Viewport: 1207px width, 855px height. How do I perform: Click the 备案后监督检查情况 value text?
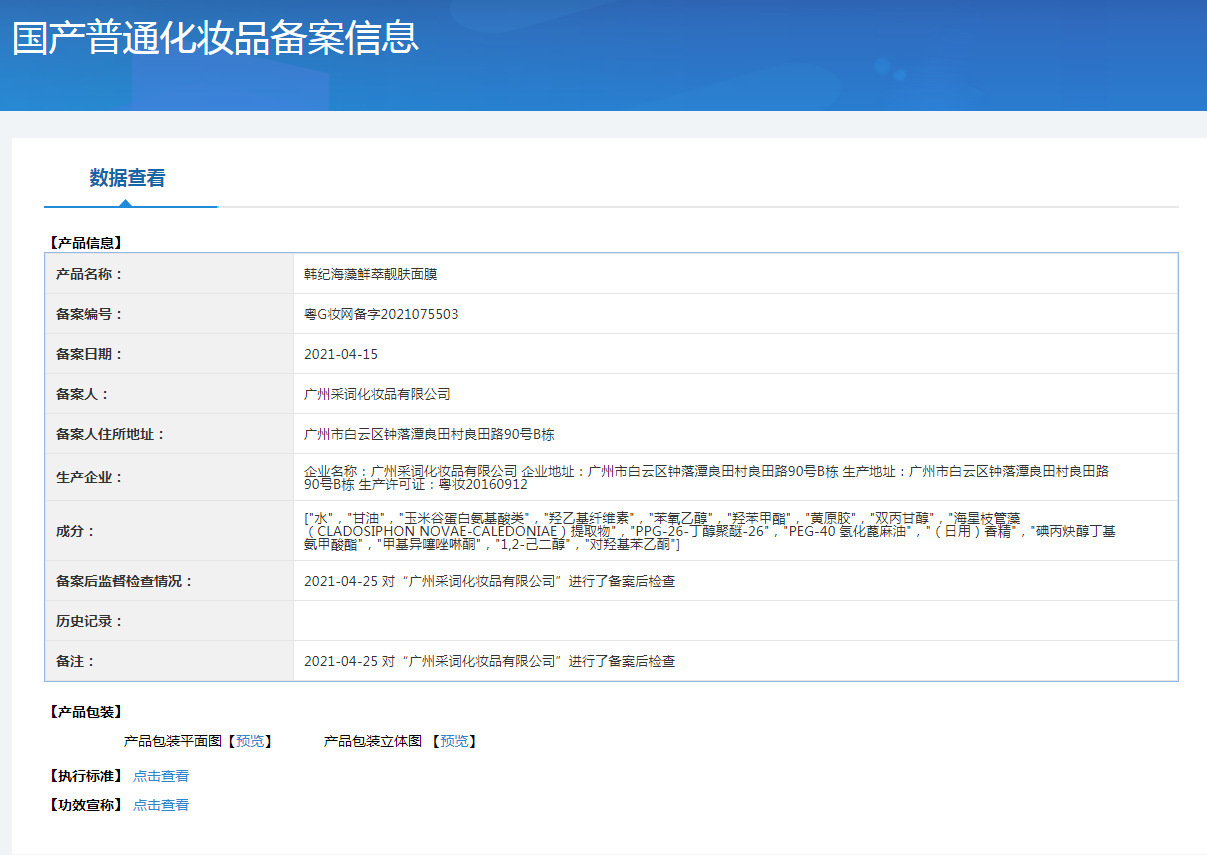click(x=489, y=581)
